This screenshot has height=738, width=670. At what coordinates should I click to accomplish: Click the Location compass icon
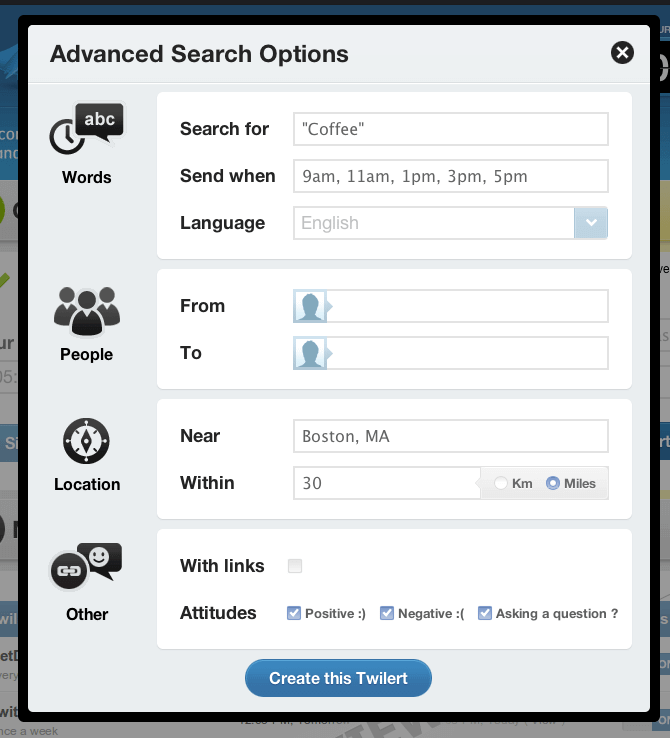[87, 441]
